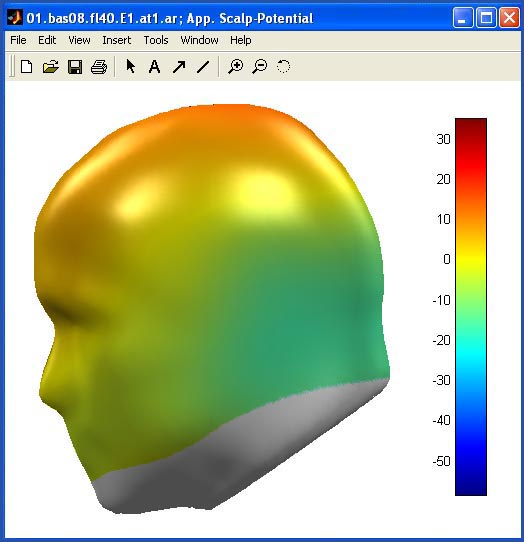Click the colorbar at the red region
524x542 pixels.
click(471, 169)
